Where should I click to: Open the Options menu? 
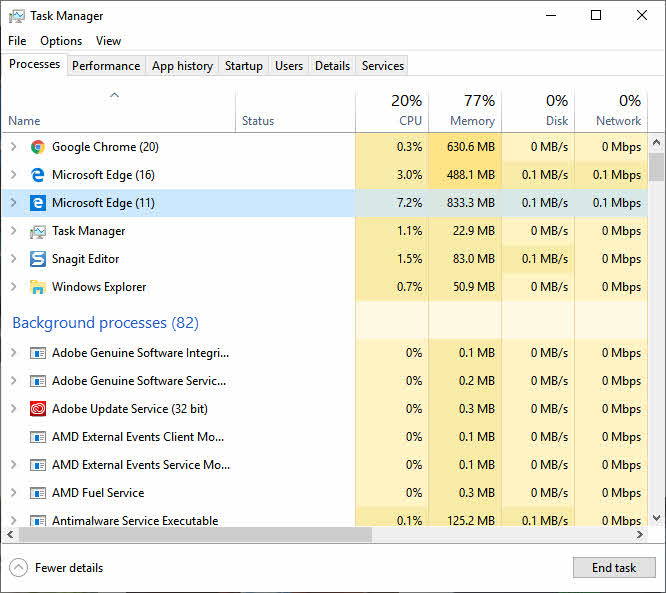[61, 41]
